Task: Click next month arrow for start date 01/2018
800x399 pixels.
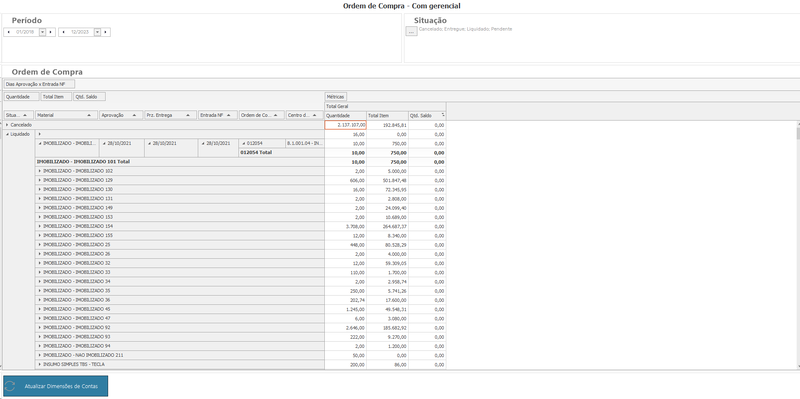Action: [51, 32]
